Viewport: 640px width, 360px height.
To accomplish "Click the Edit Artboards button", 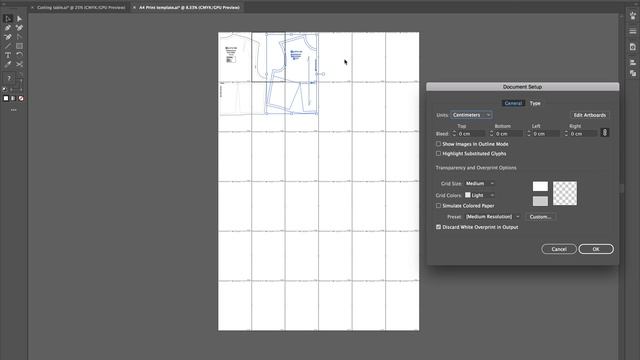I will click(589, 115).
